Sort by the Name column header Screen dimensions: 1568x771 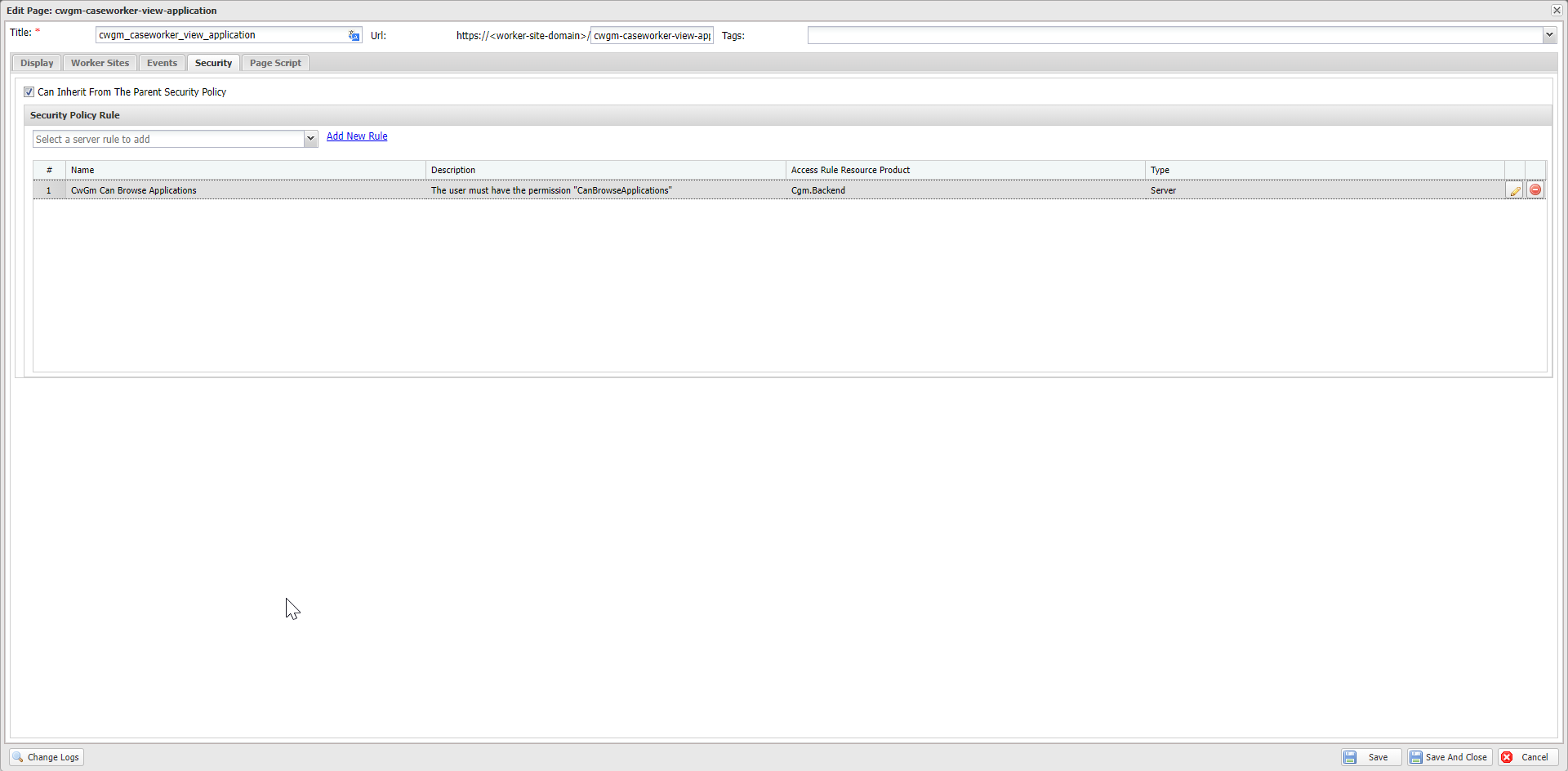246,170
